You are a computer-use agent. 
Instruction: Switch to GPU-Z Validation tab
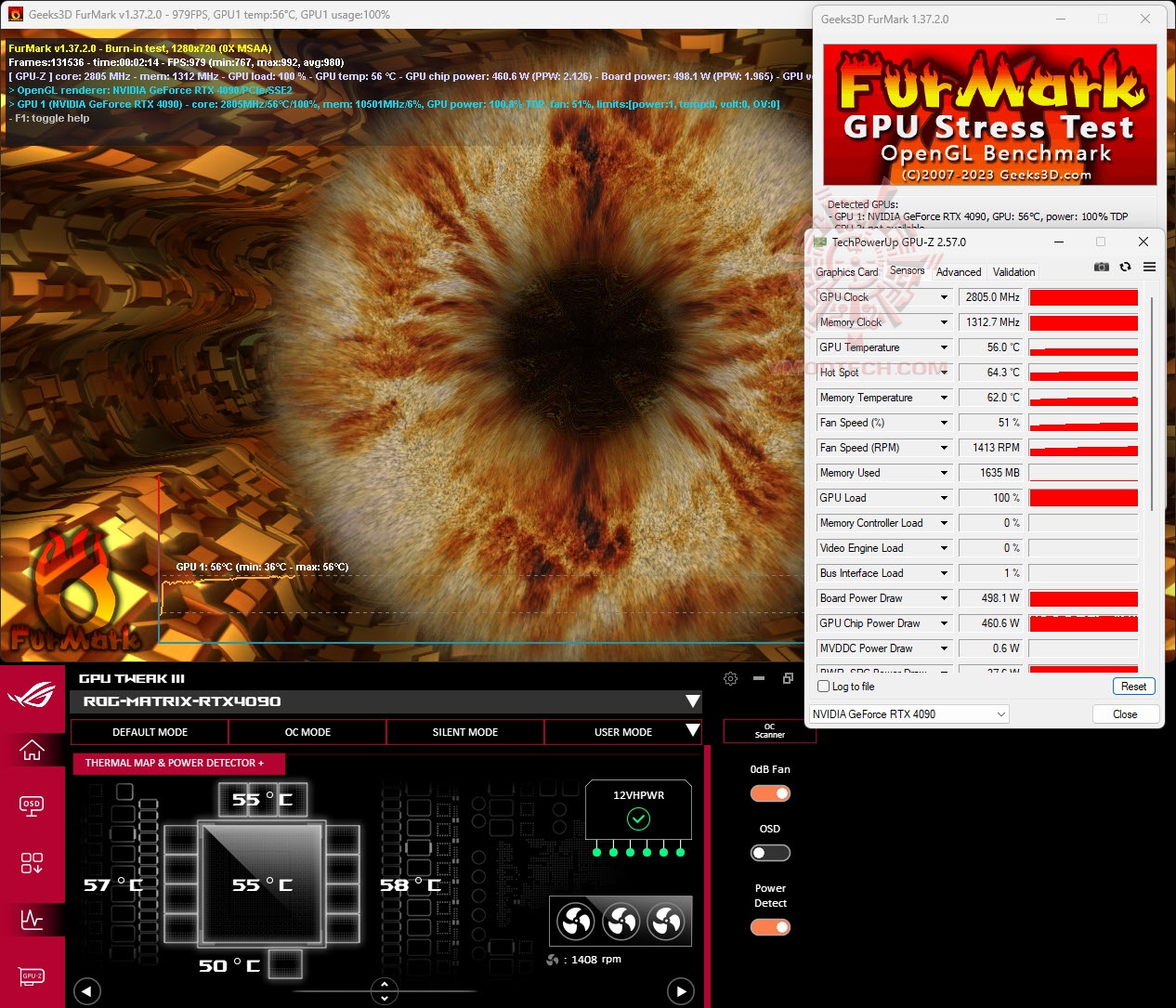pyautogui.click(x=1013, y=272)
